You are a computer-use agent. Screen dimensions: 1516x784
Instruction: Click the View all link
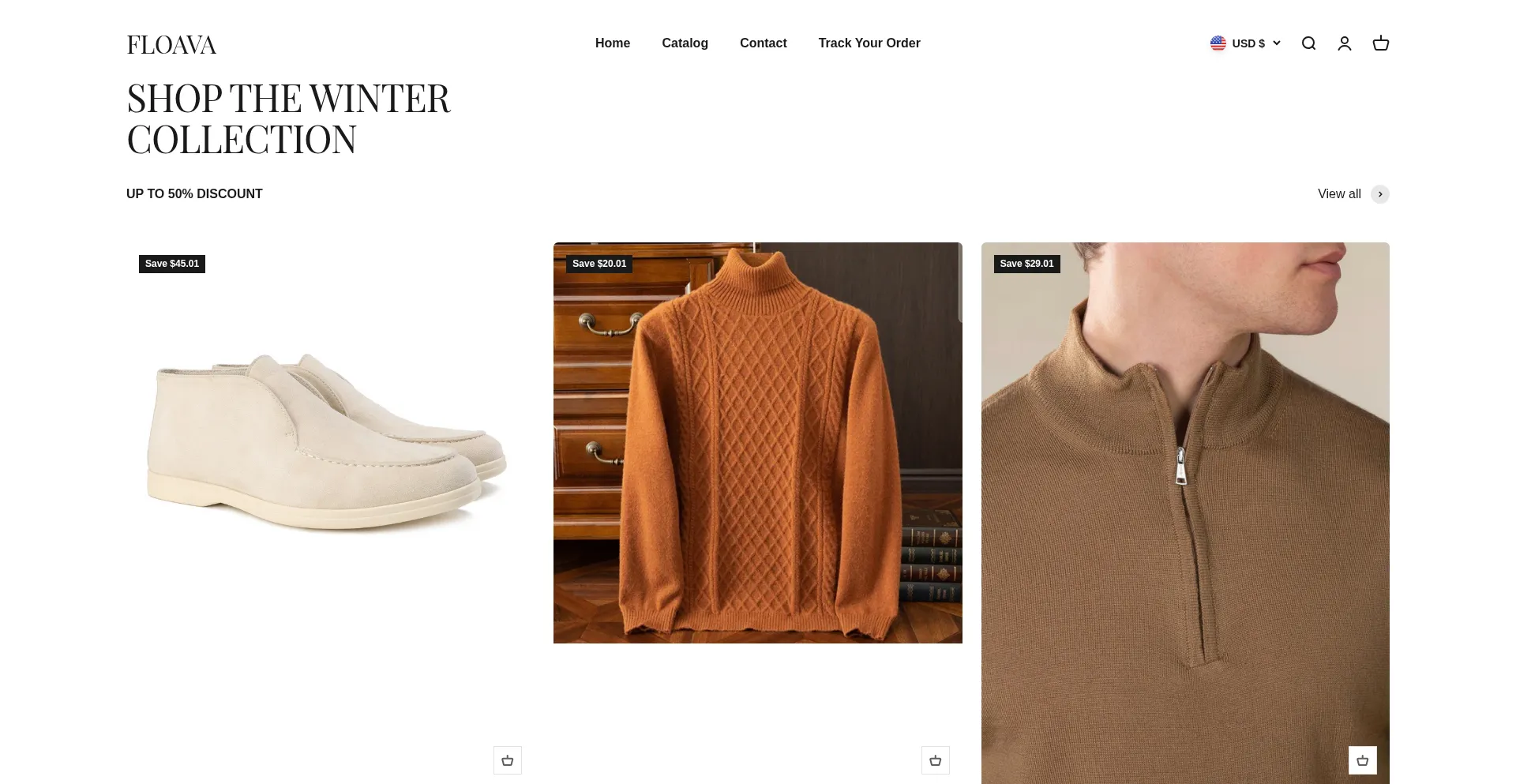(1339, 194)
